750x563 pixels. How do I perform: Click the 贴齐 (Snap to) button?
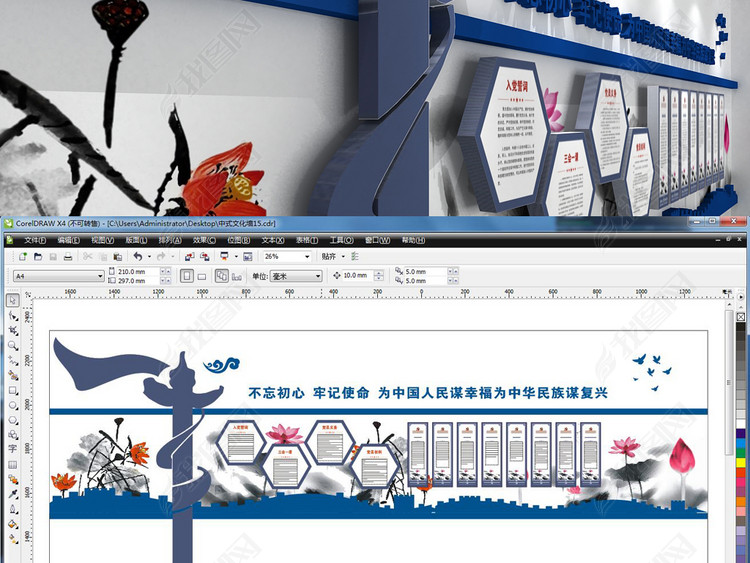coord(332,256)
